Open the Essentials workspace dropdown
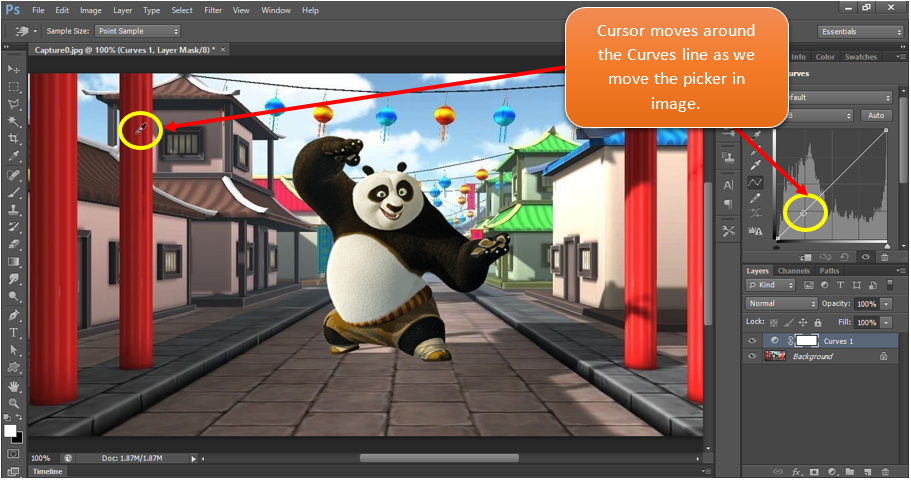The image size is (911, 480). tap(857, 31)
